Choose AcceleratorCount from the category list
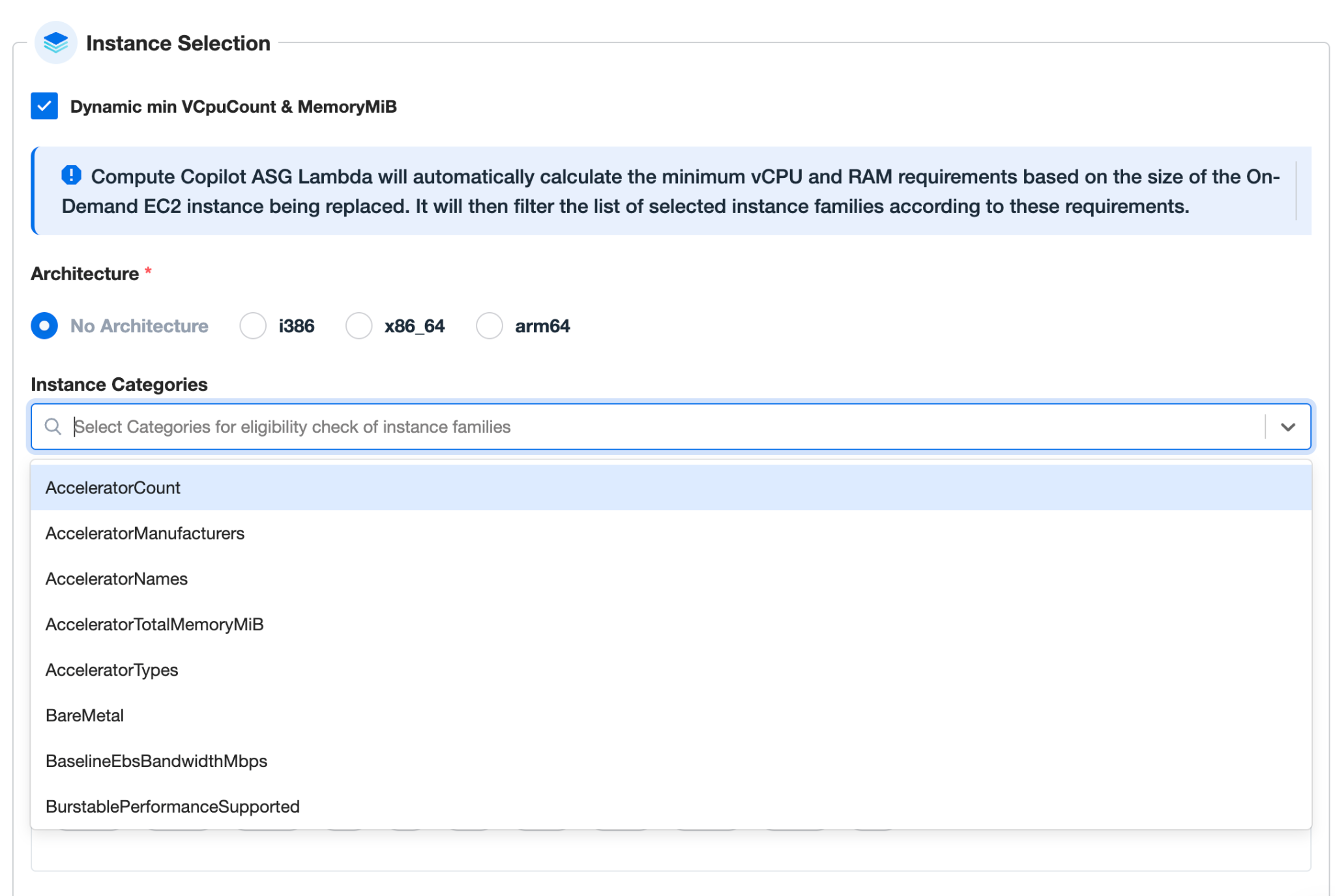The height and width of the screenshot is (896, 1335). tap(671, 487)
